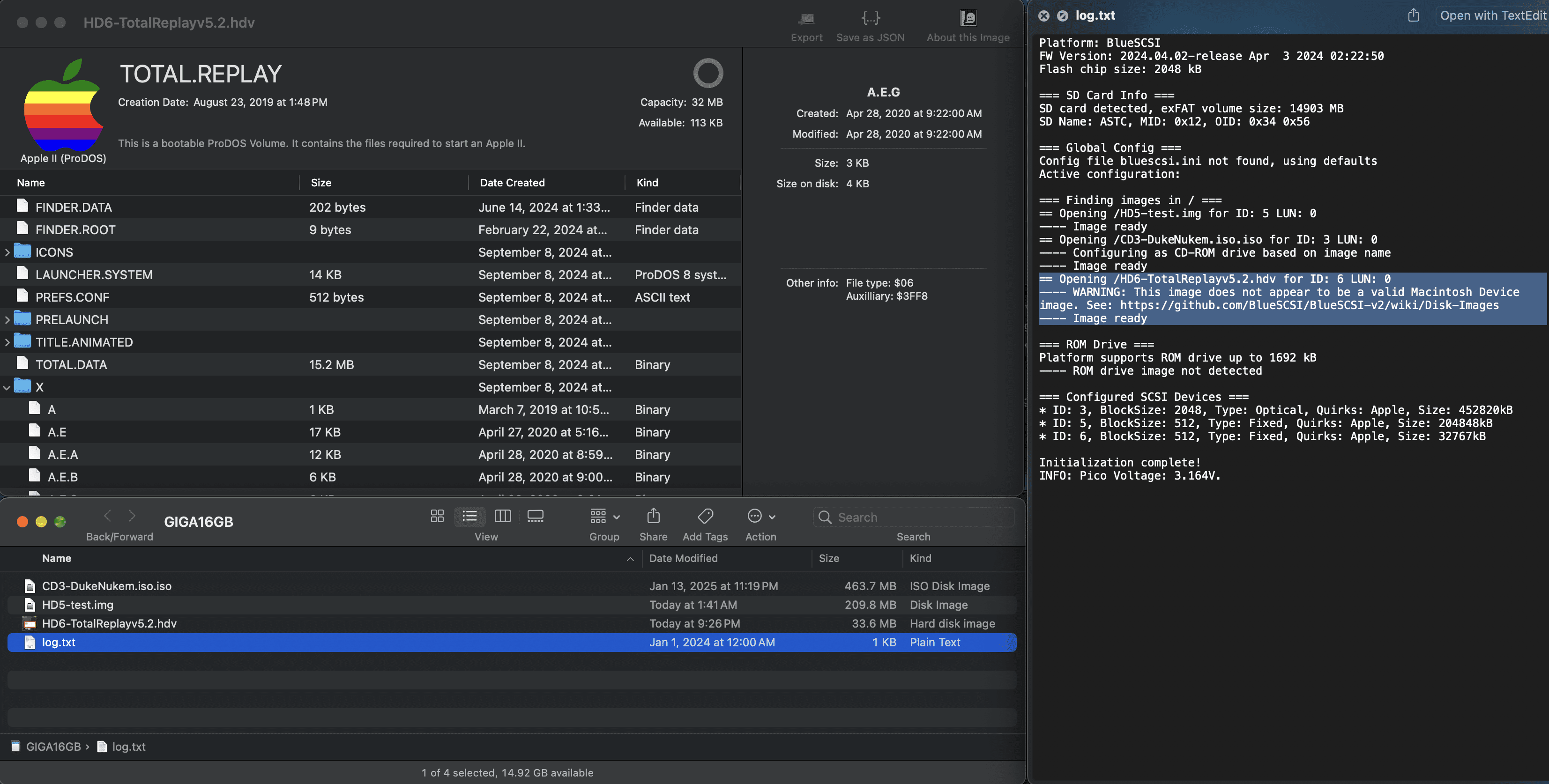
Task: Expand the TITLE.ANIMATED folder
Action: pyautogui.click(x=7, y=342)
